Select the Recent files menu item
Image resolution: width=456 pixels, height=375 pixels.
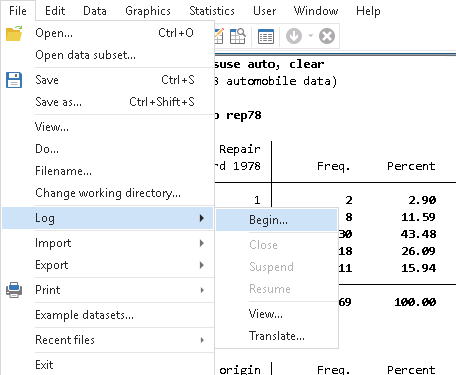pos(108,340)
